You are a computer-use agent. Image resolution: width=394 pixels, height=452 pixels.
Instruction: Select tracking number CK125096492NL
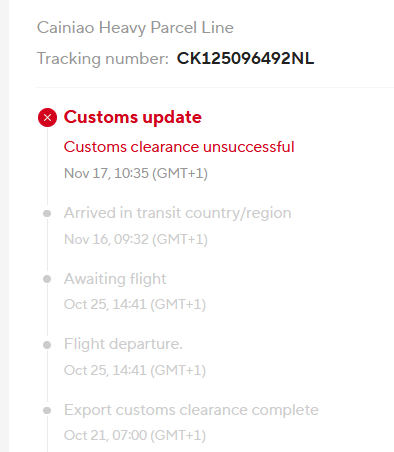(245, 58)
